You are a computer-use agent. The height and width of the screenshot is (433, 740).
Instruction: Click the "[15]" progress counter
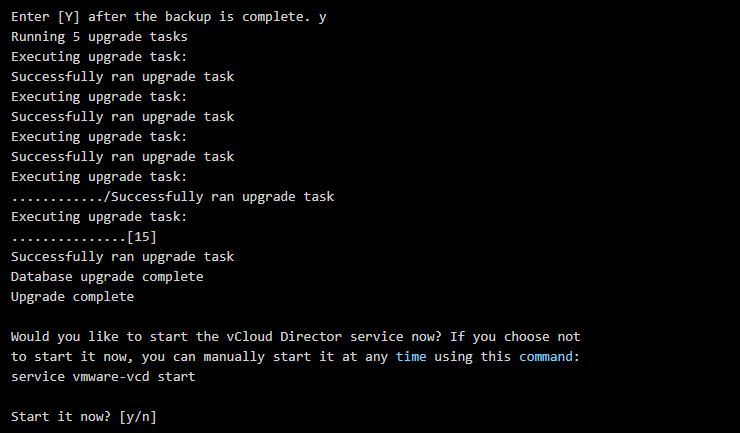pyautogui.click(x=142, y=236)
